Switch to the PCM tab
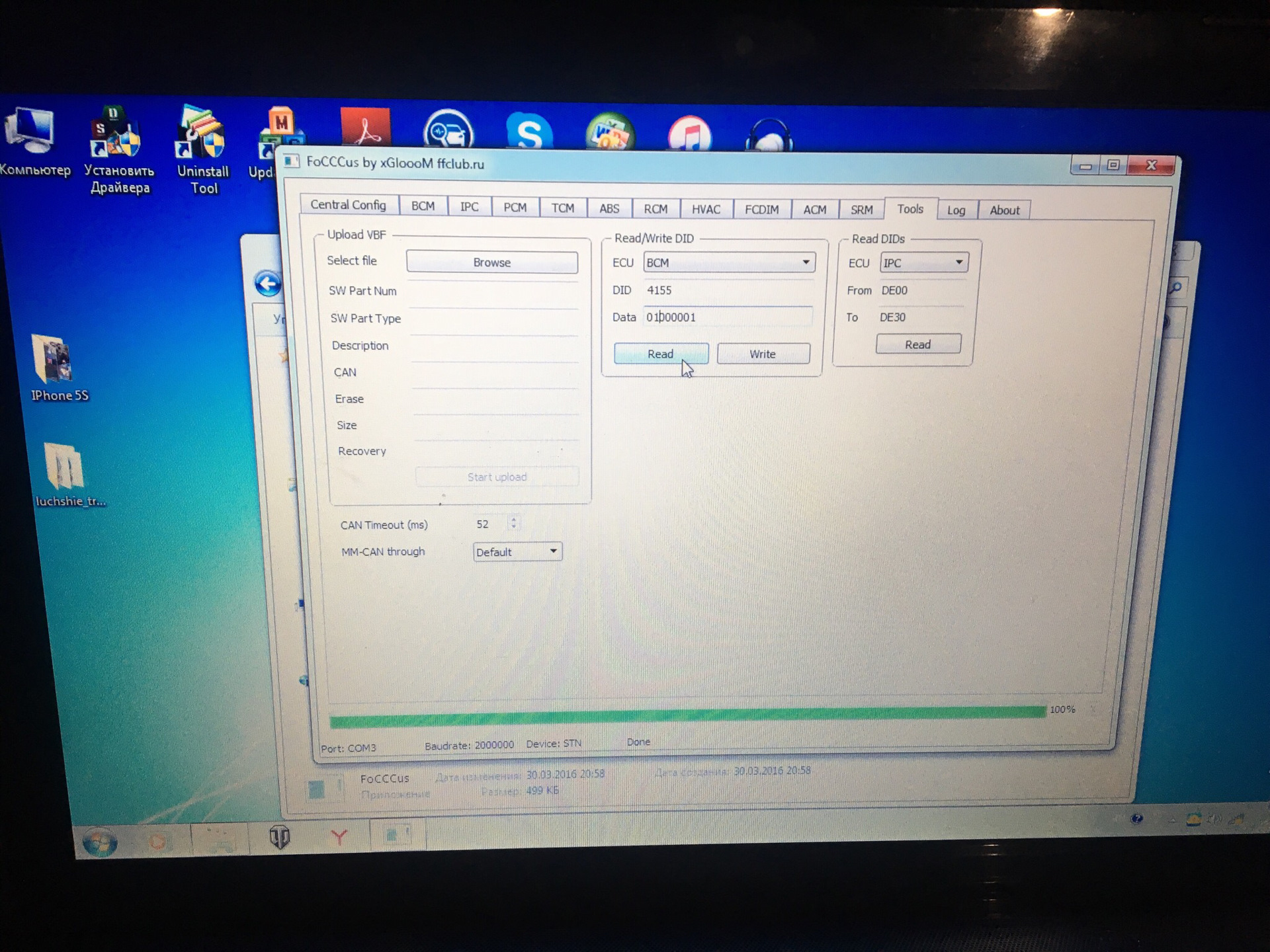1270x952 pixels. 515,208
